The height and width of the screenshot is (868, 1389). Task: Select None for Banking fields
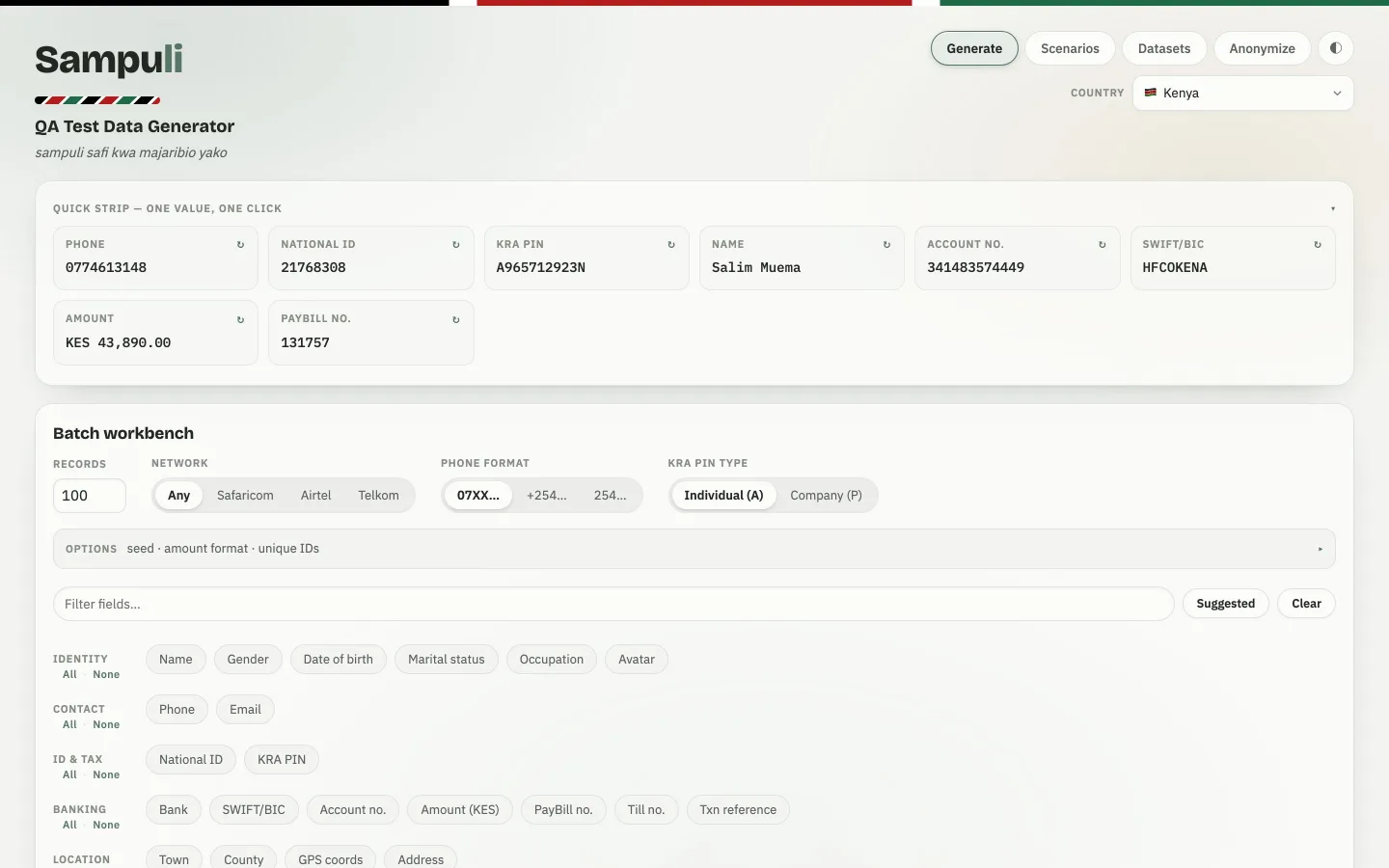coord(106,826)
